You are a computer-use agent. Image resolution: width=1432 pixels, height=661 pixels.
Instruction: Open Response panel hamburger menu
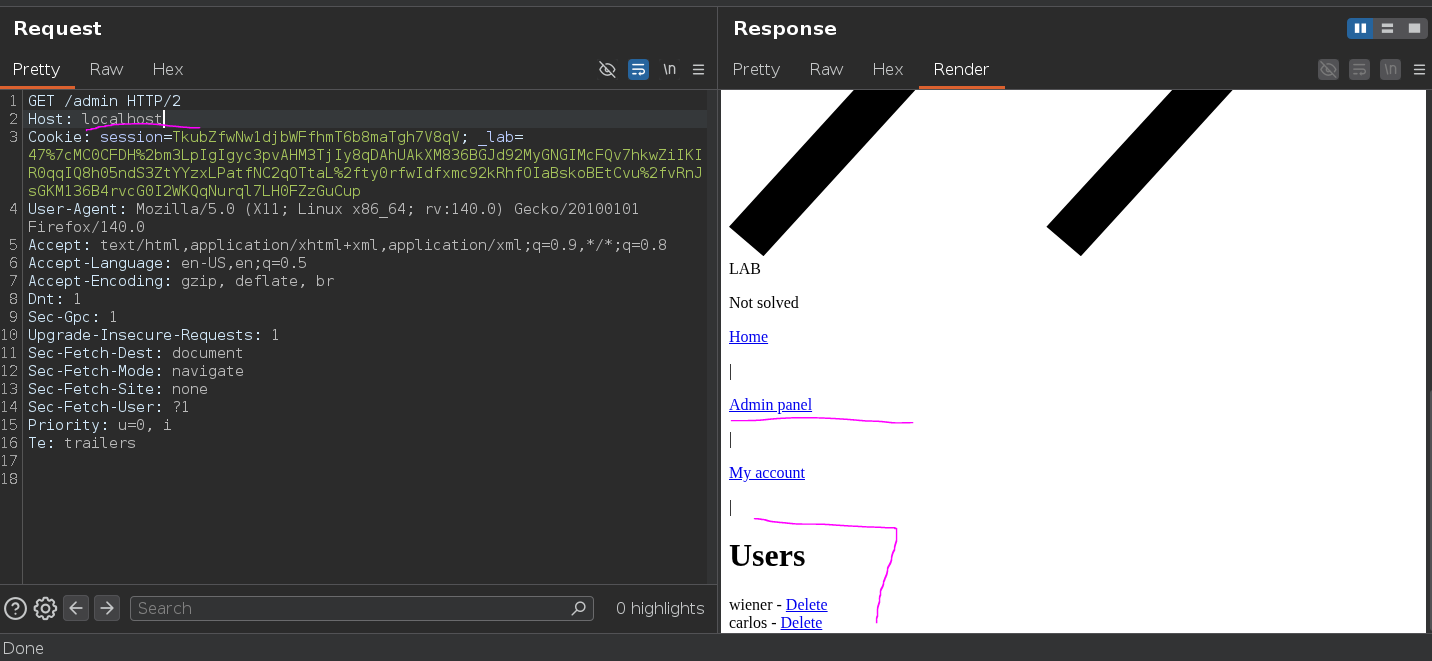[1419, 69]
